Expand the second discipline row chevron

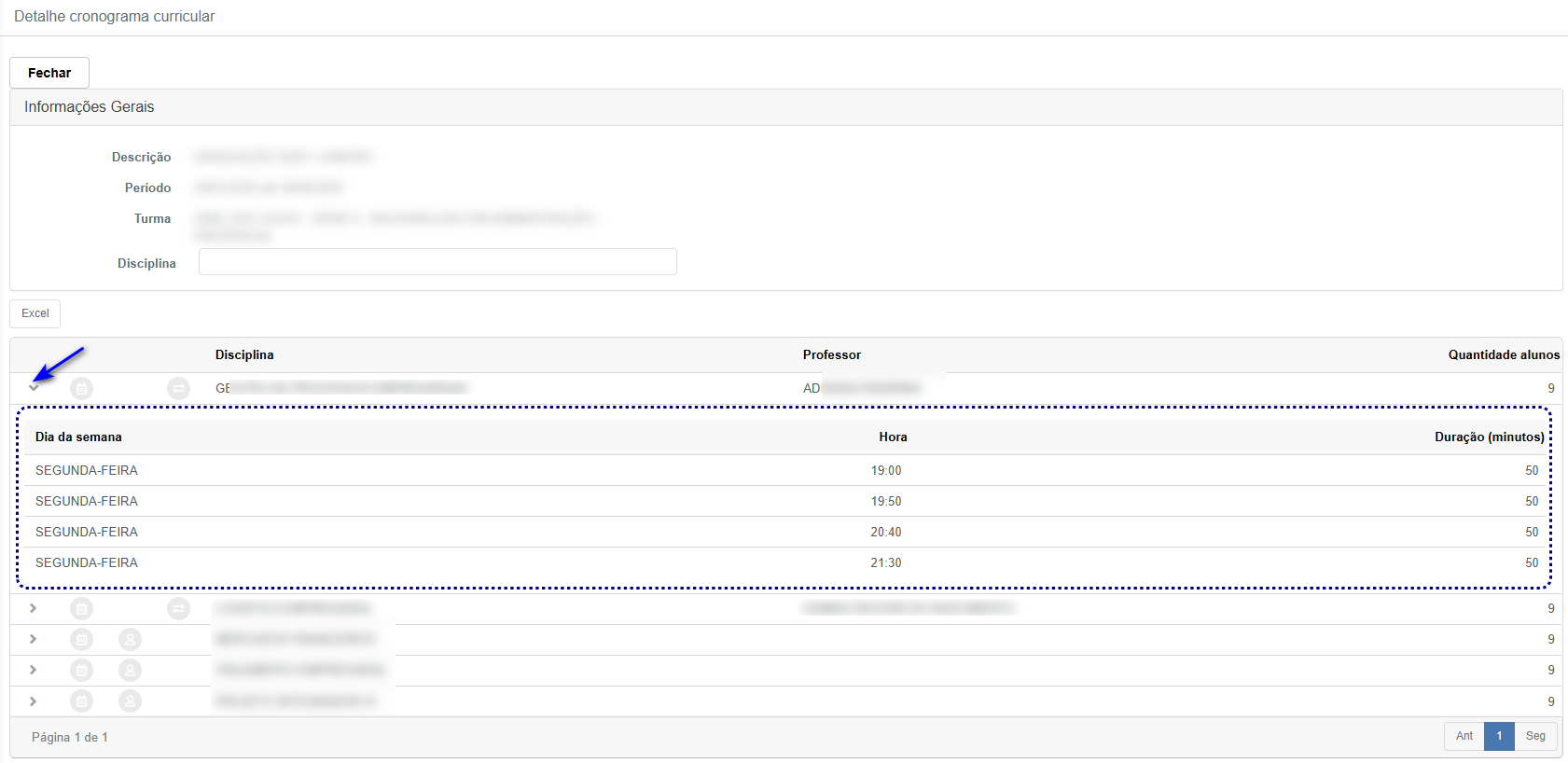[x=34, y=608]
